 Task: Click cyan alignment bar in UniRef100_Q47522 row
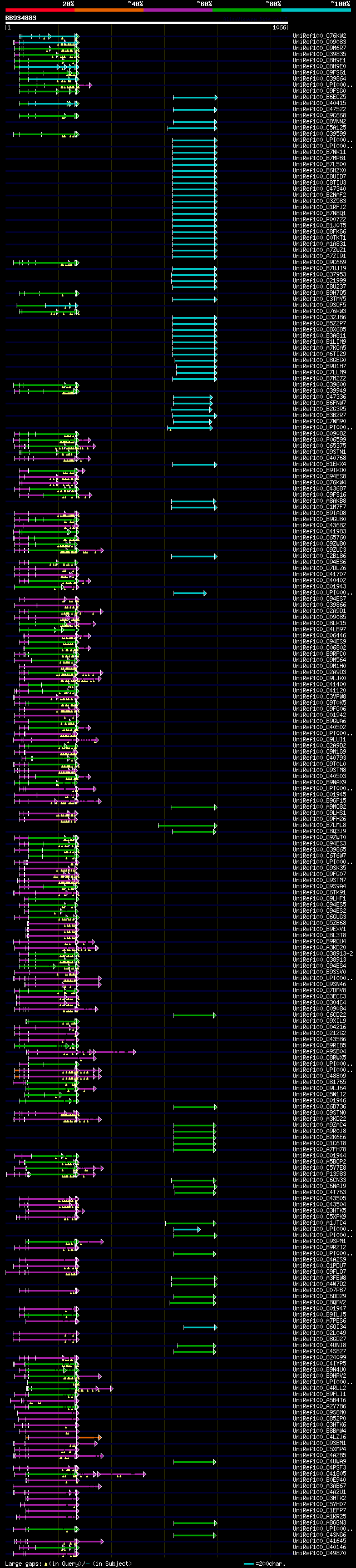(x=195, y=110)
